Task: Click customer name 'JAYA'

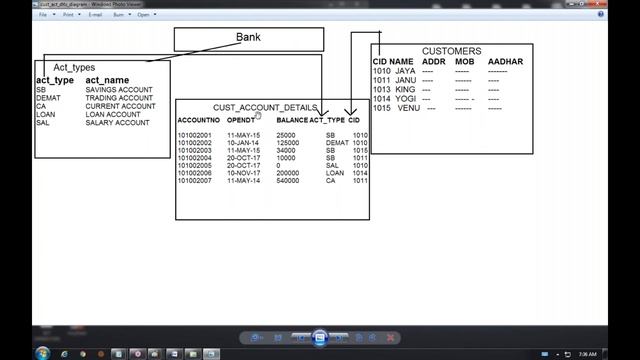Action: pyautogui.click(x=405, y=71)
